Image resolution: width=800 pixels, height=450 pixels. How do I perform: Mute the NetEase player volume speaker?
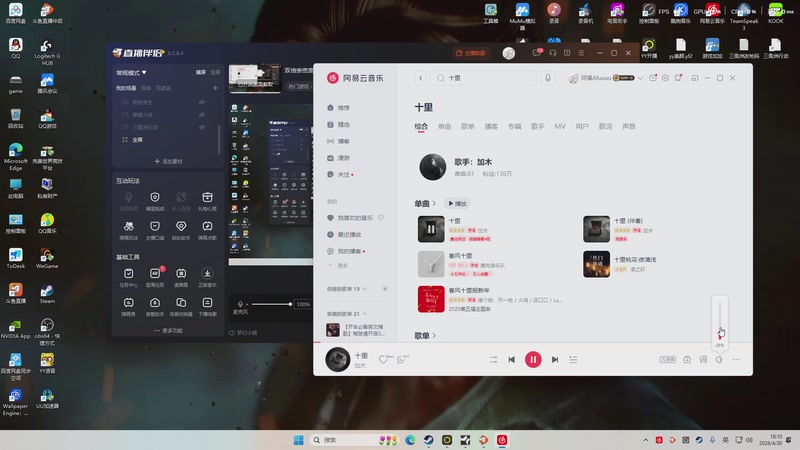click(719, 360)
